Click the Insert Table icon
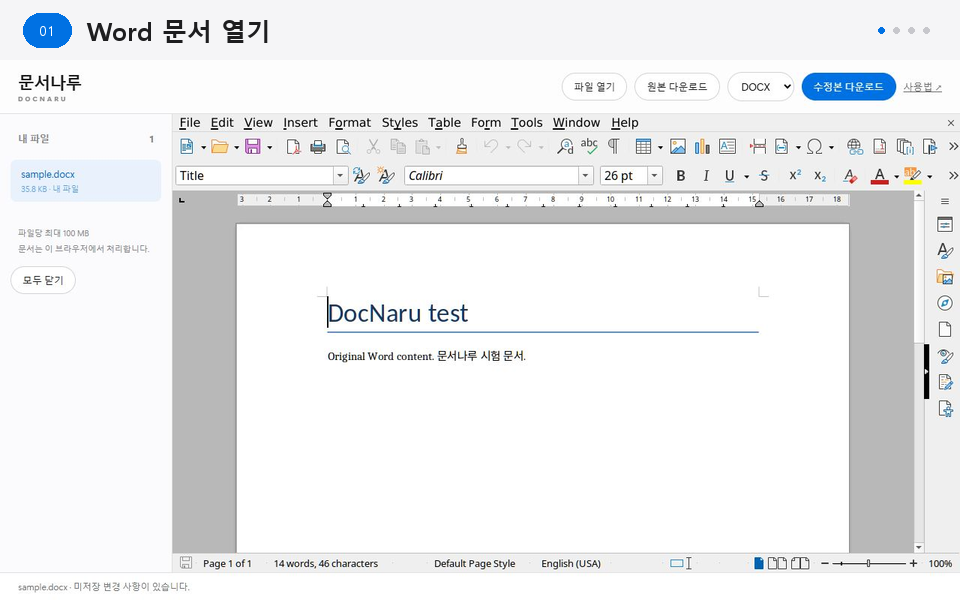This screenshot has height=600, width=960. click(643, 146)
